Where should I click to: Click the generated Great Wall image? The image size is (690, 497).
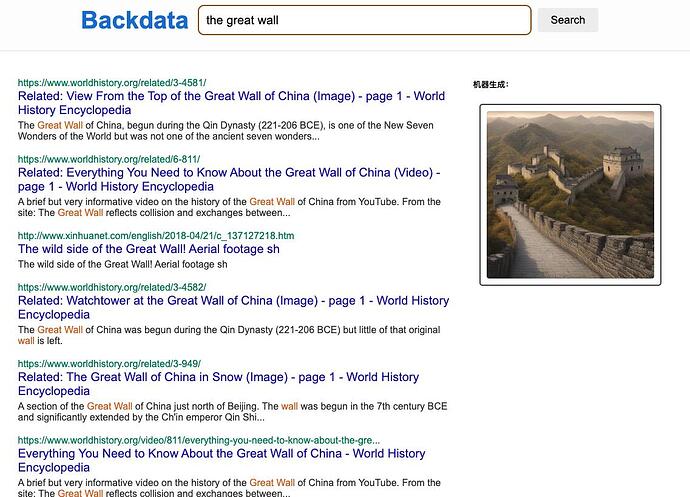pyautogui.click(x=570, y=195)
